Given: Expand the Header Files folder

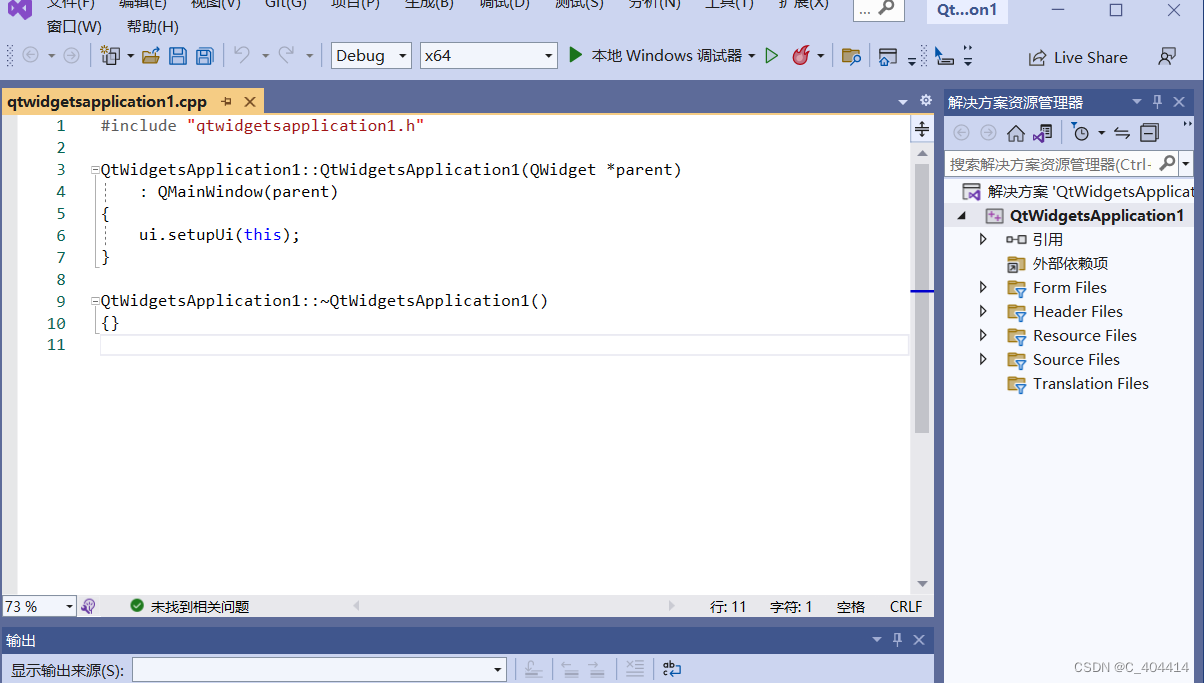Looking at the screenshot, I should coord(983,311).
